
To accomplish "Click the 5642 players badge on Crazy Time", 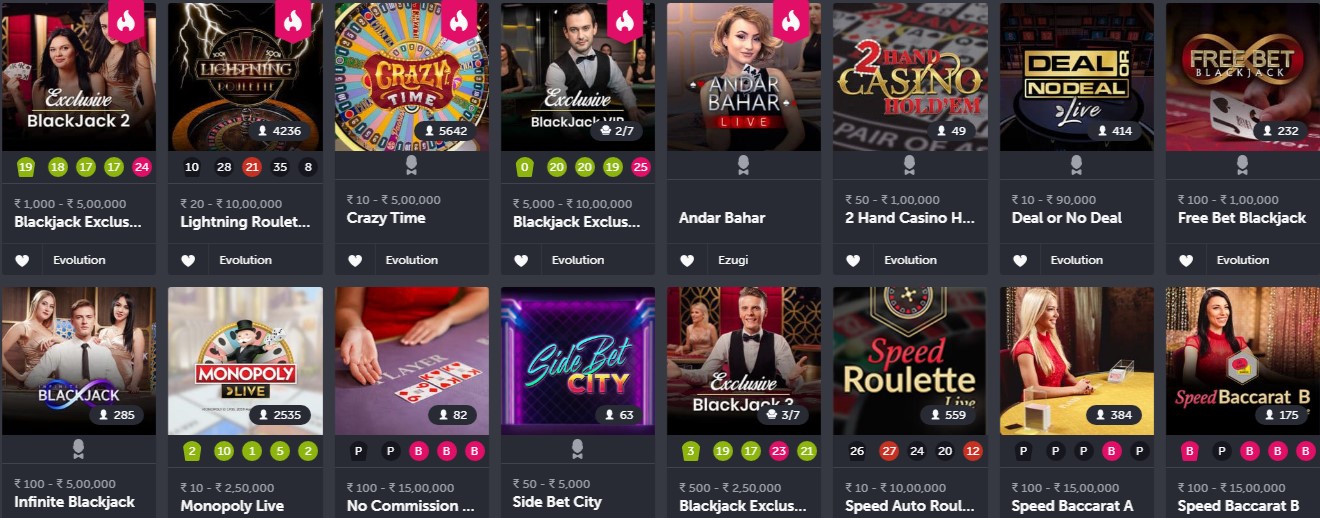I will click(446, 131).
